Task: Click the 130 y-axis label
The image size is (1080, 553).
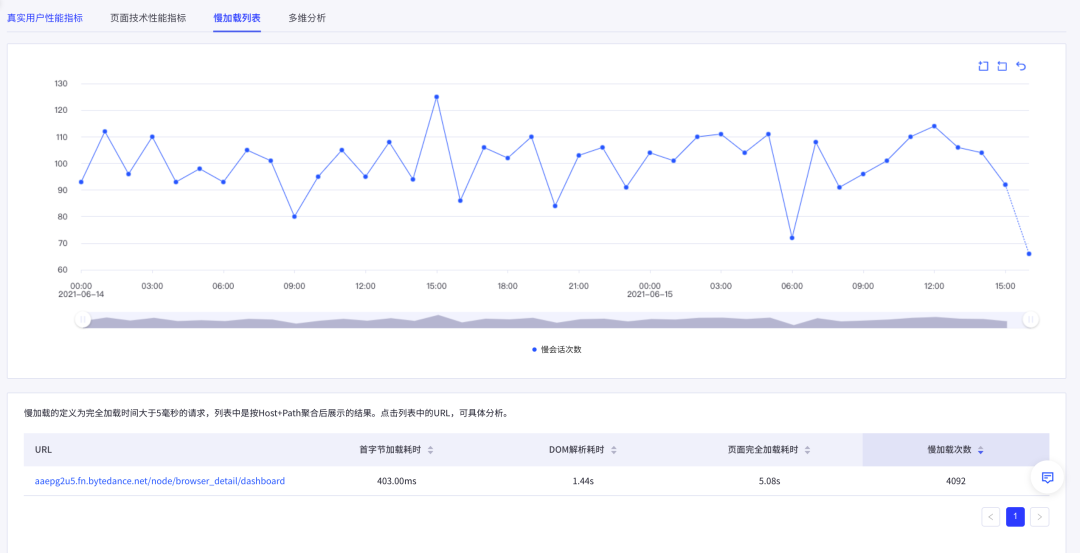Action: coord(61,83)
